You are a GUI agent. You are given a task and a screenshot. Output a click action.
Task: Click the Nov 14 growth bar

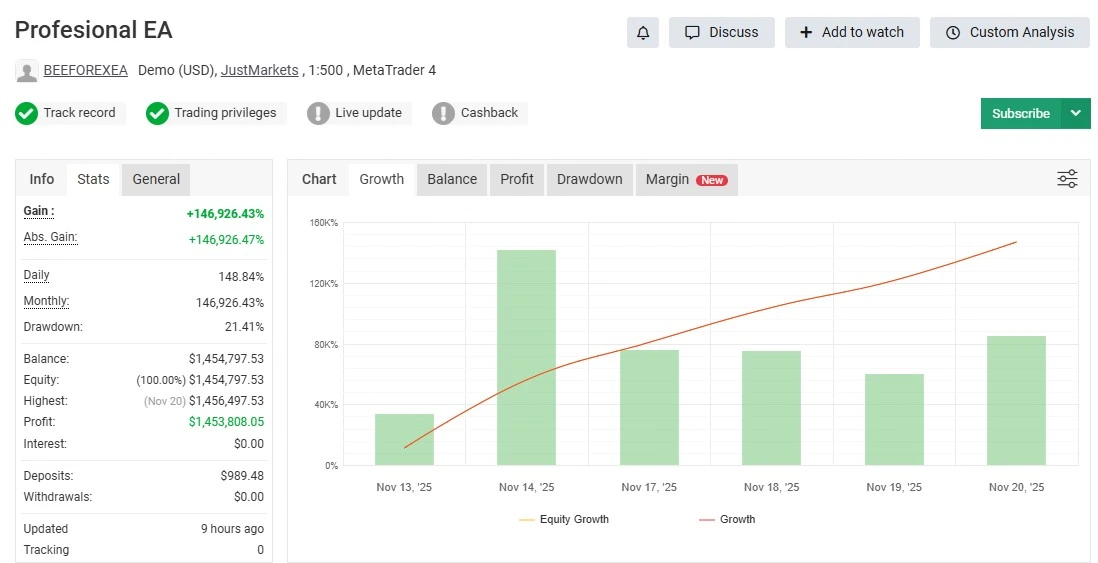pyautogui.click(x=526, y=357)
